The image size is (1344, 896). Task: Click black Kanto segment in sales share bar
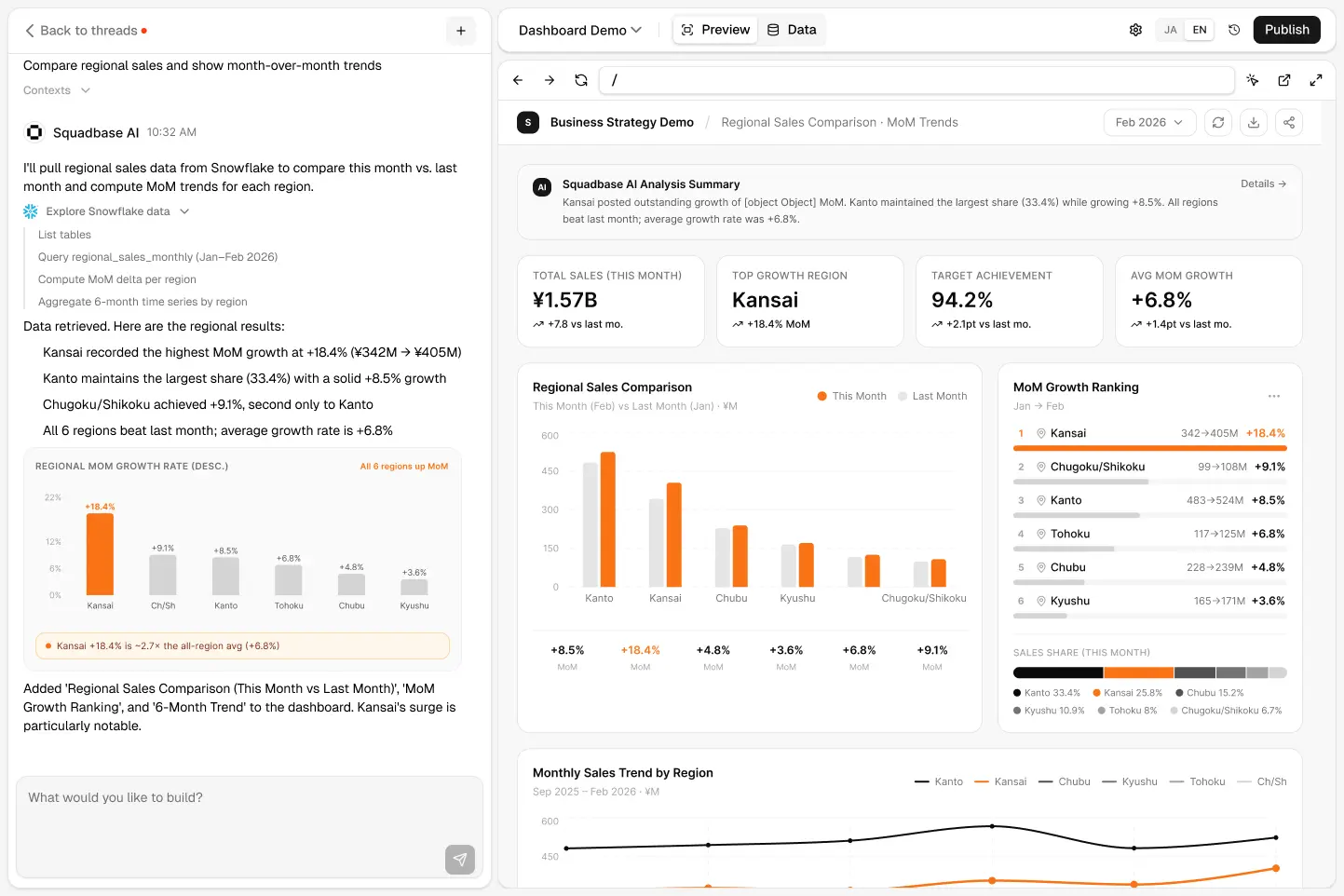1058,672
